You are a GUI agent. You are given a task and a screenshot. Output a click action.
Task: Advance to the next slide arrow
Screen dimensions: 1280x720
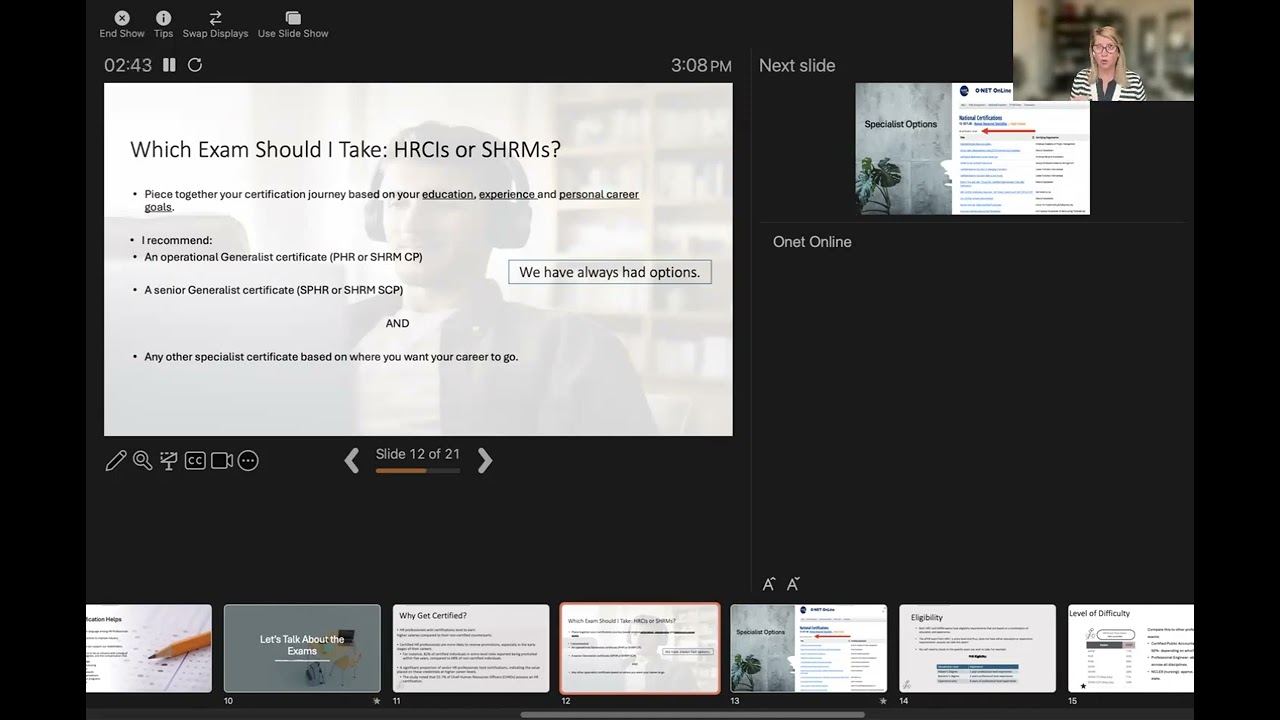485,460
